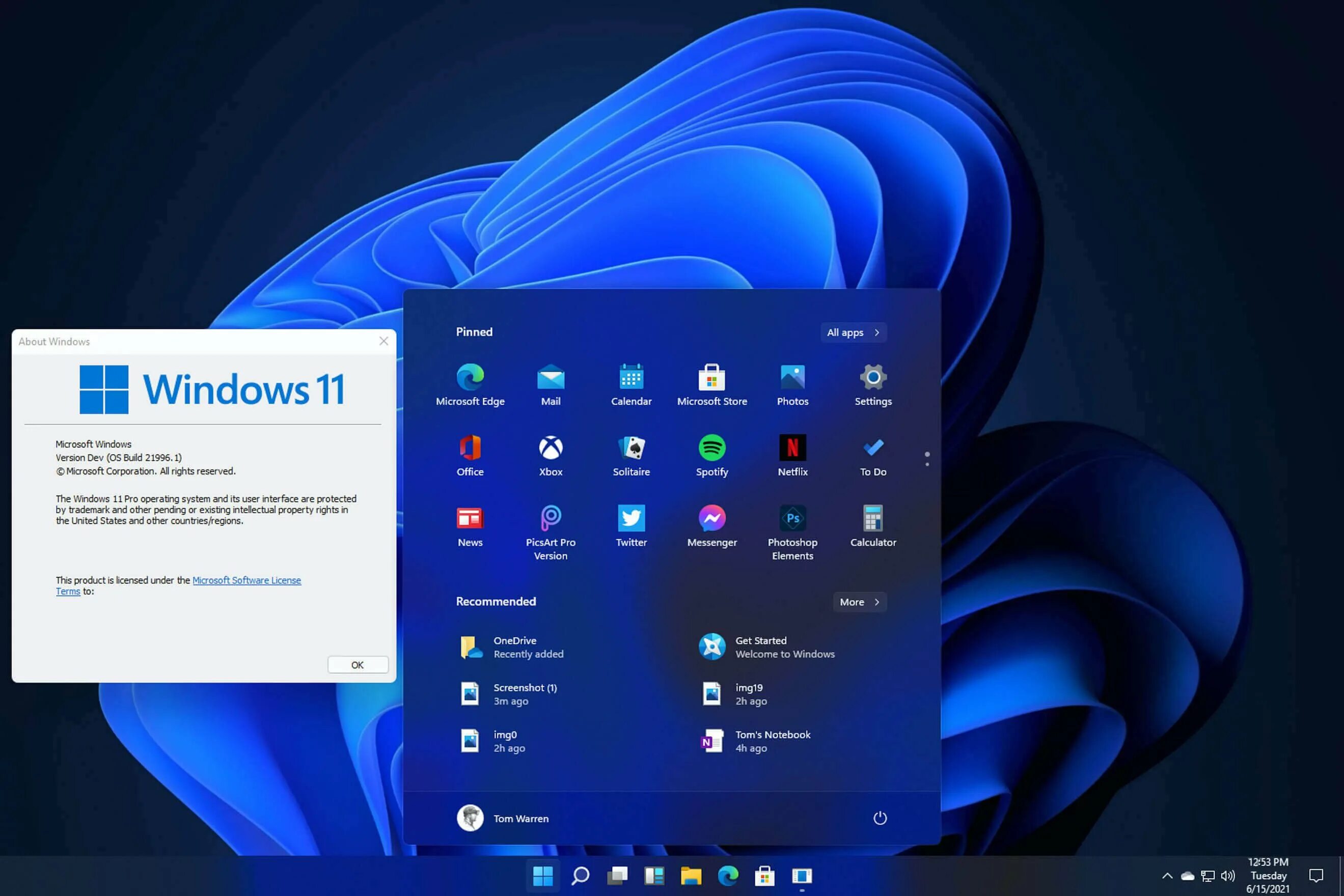This screenshot has height=896, width=1344.
Task: Click More in Recommended section
Action: tap(857, 602)
